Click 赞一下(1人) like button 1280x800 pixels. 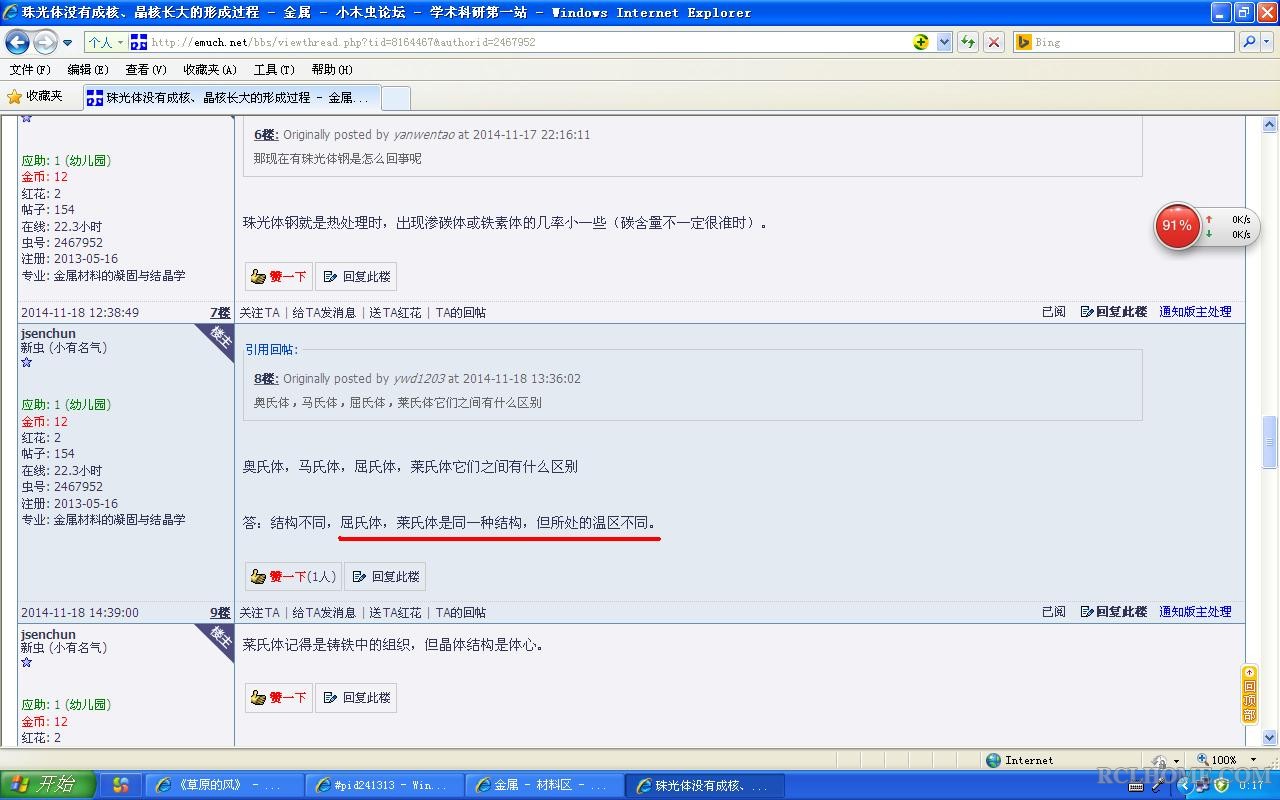(x=293, y=576)
